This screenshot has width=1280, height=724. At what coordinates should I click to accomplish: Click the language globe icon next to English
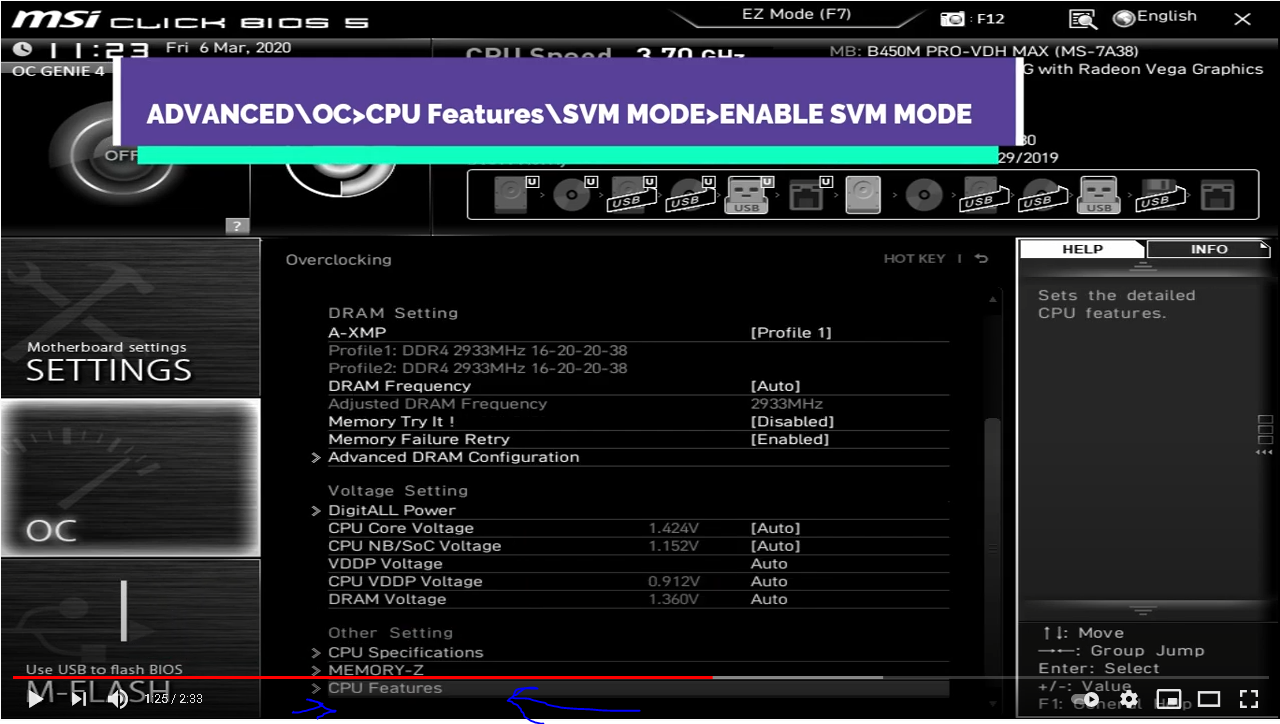1124,18
